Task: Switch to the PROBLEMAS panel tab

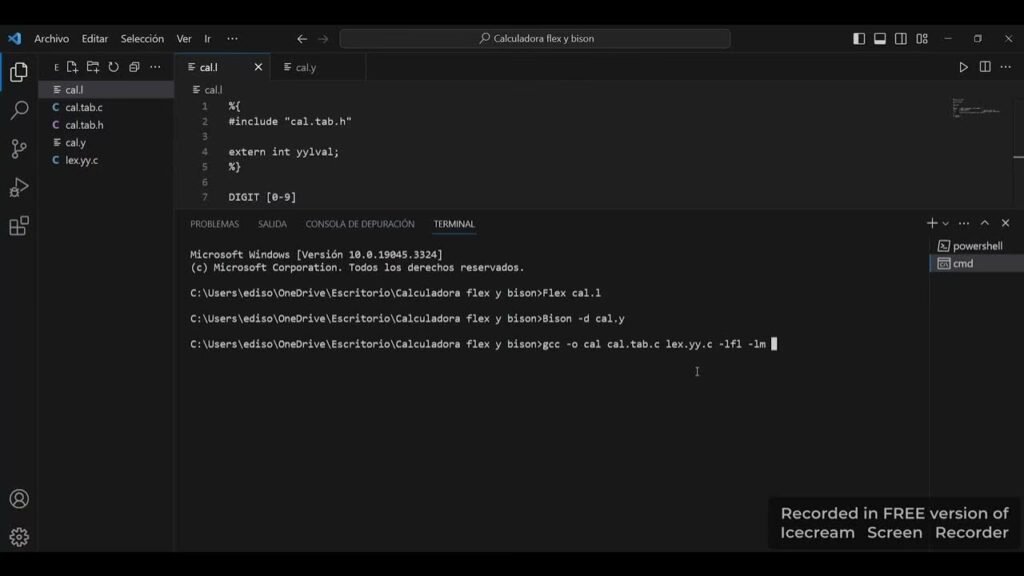Action: (x=214, y=224)
